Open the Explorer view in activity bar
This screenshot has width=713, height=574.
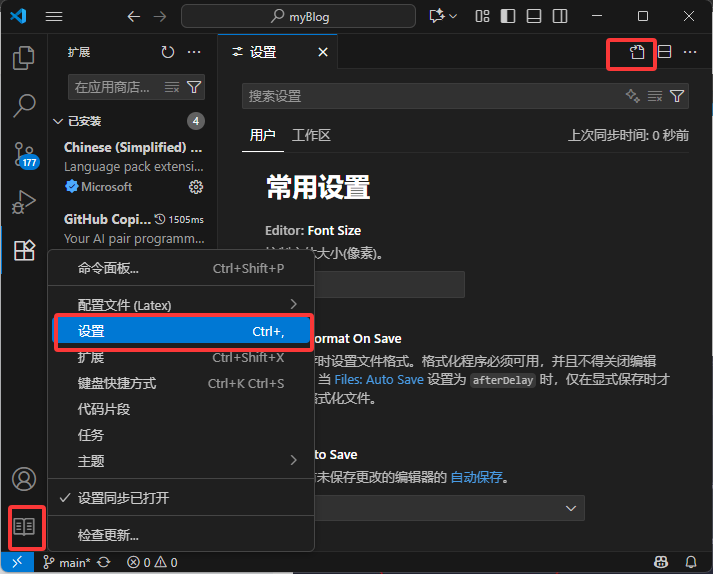point(23,58)
